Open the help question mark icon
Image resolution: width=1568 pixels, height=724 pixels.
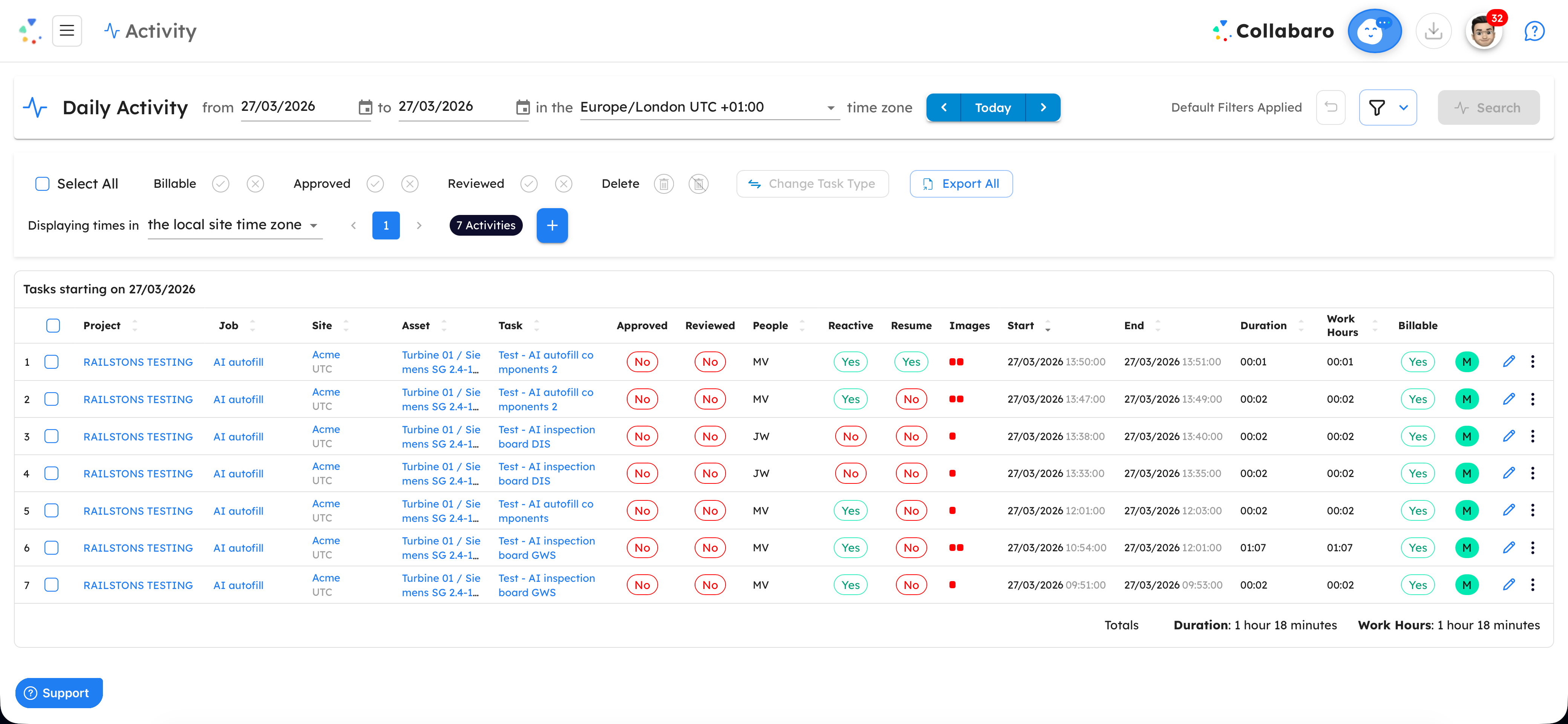click(1534, 31)
